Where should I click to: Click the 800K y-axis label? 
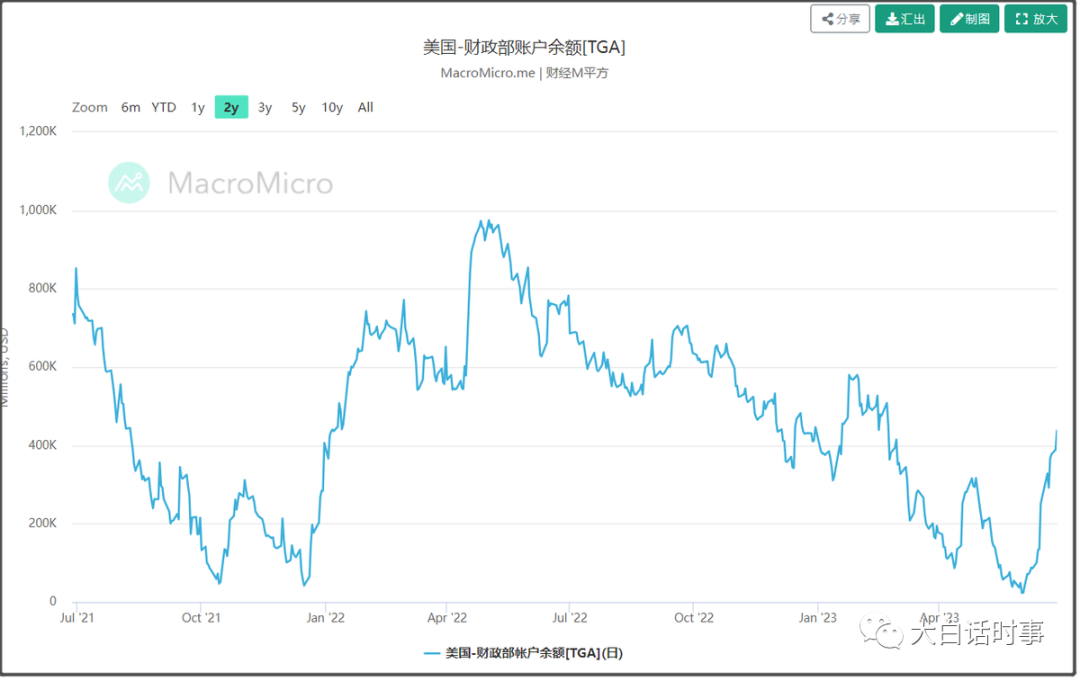43,289
